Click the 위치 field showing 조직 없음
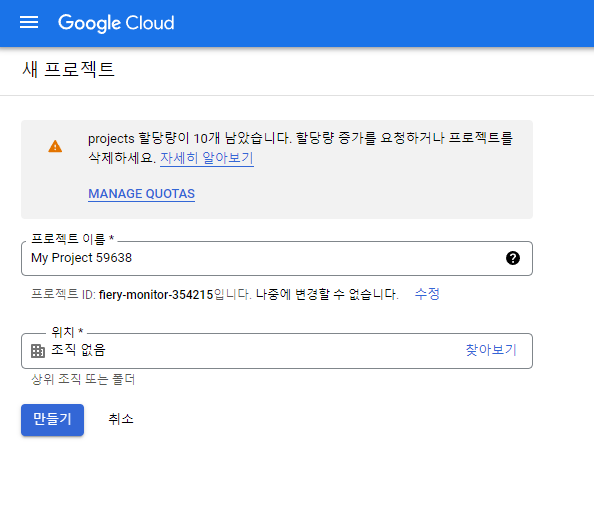This screenshot has width=594, height=525. click(277, 351)
